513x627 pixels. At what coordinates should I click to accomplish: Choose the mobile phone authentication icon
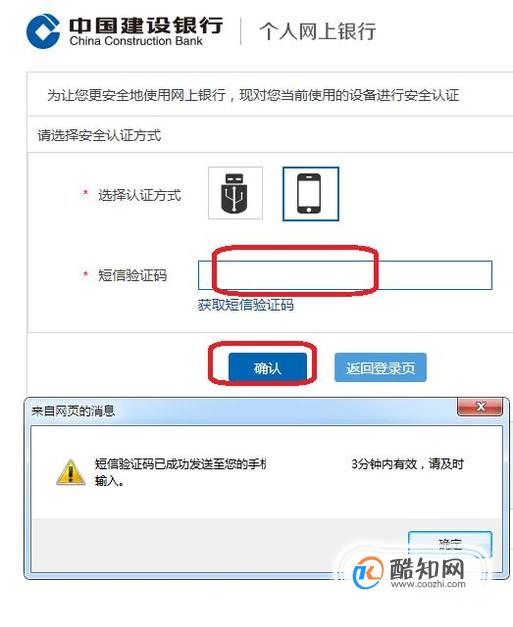(311, 194)
